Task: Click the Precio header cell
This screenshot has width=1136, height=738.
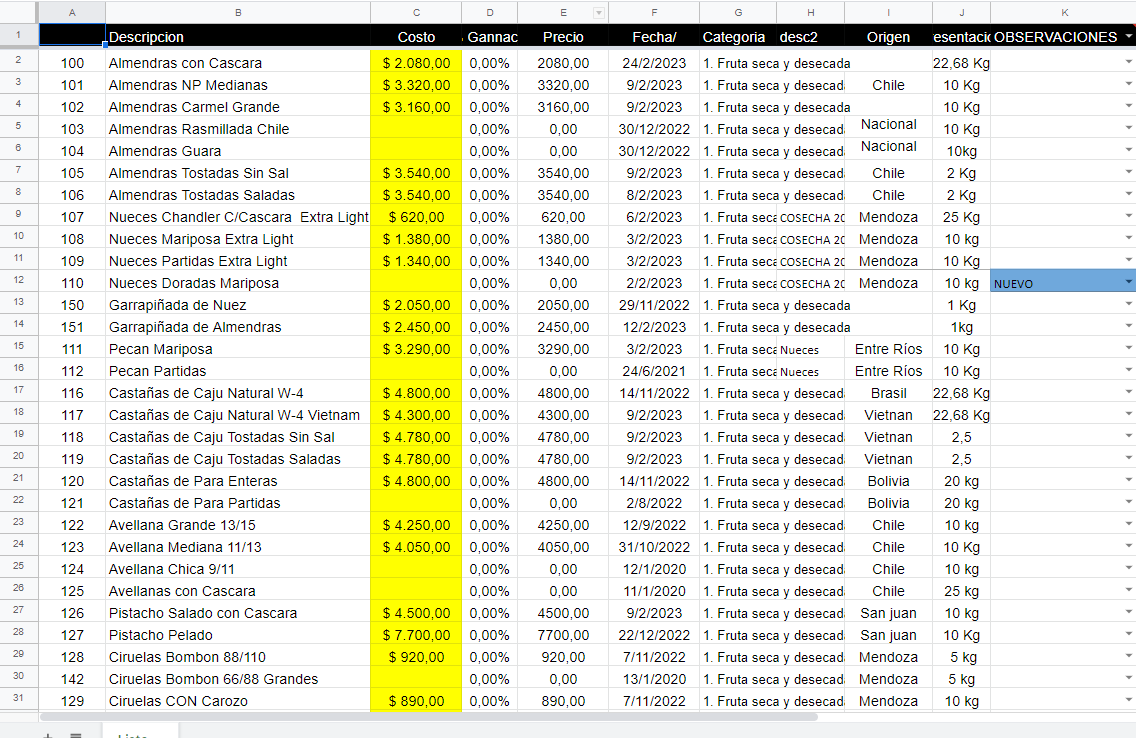Action: tap(563, 36)
